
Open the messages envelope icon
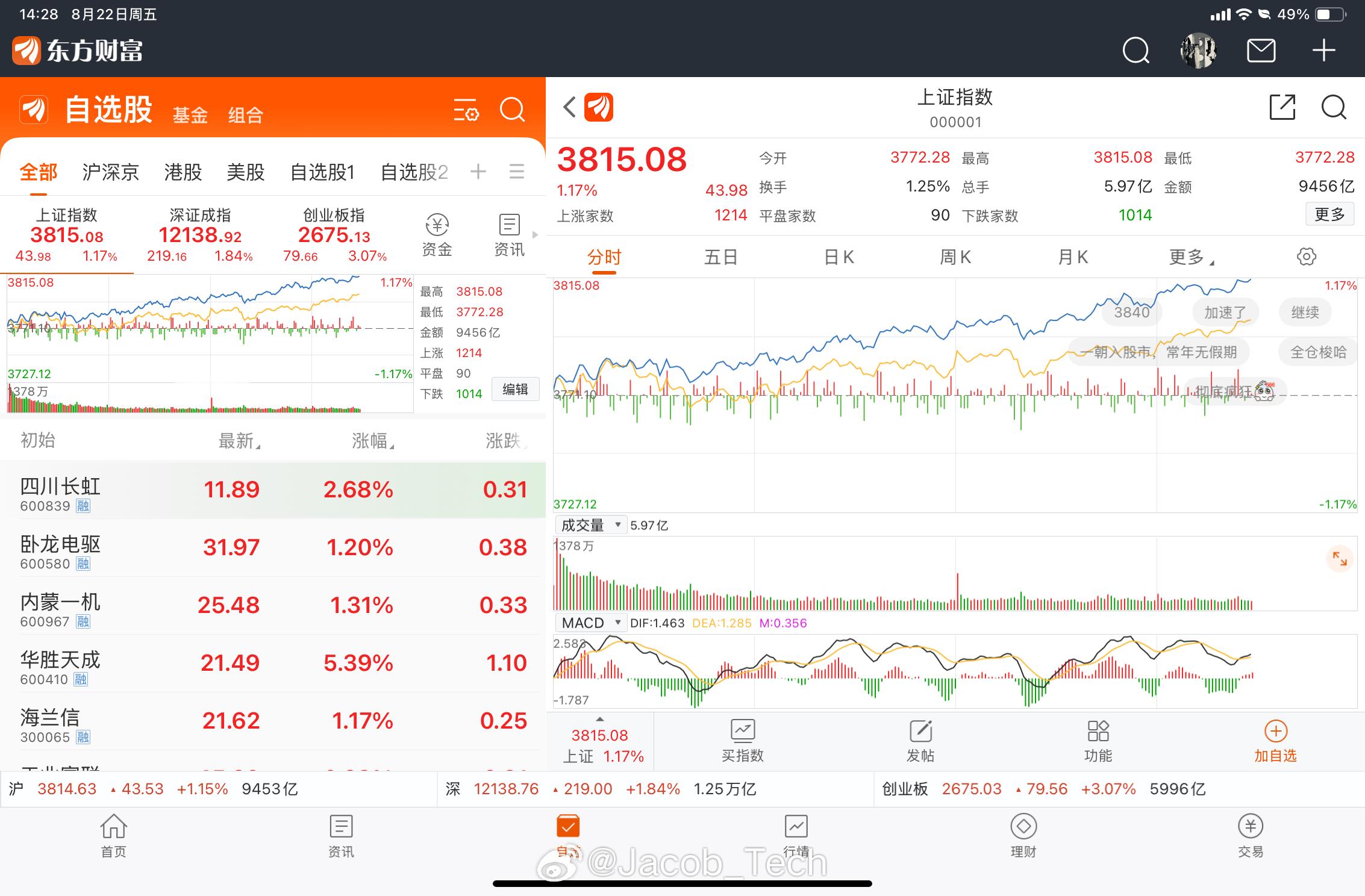pos(1261,51)
